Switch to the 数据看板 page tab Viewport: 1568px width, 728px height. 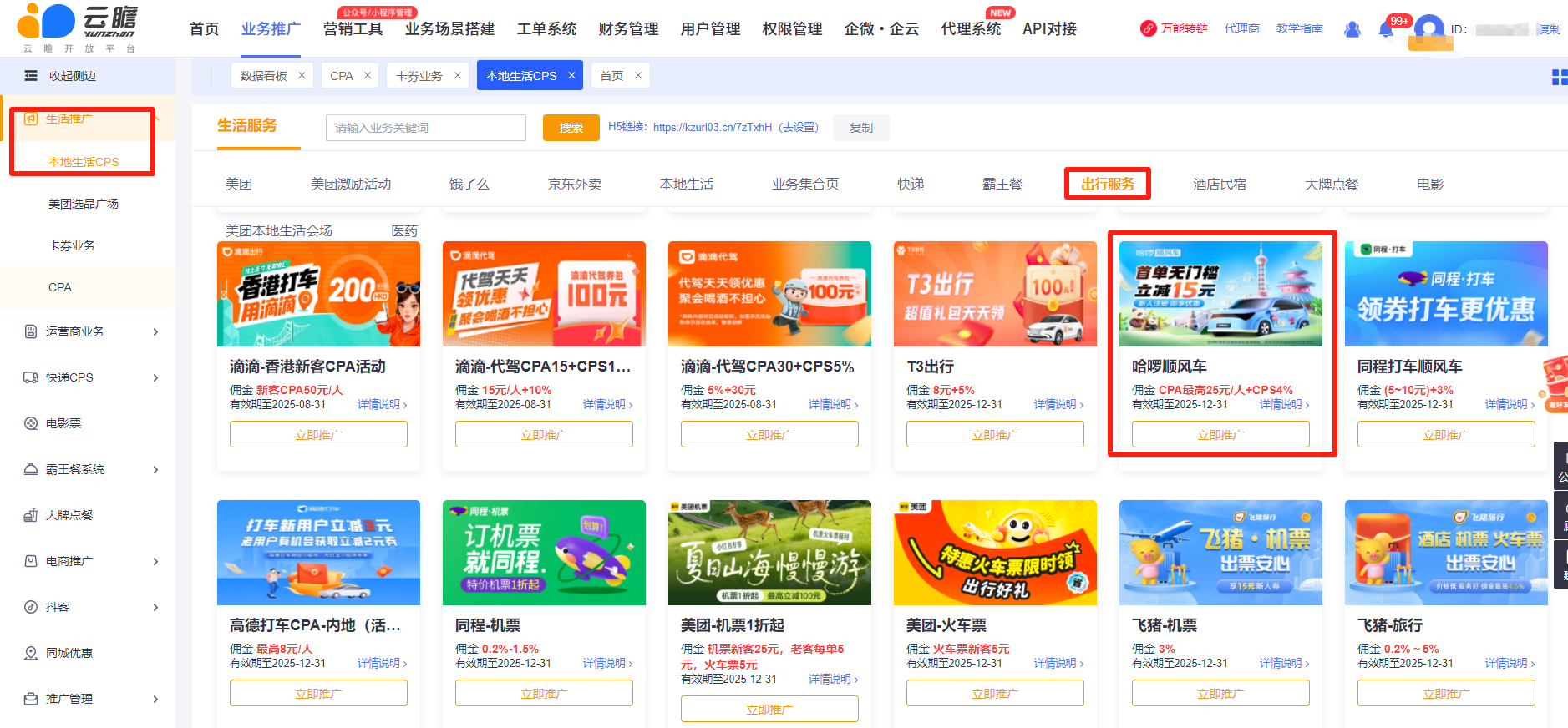tap(263, 76)
